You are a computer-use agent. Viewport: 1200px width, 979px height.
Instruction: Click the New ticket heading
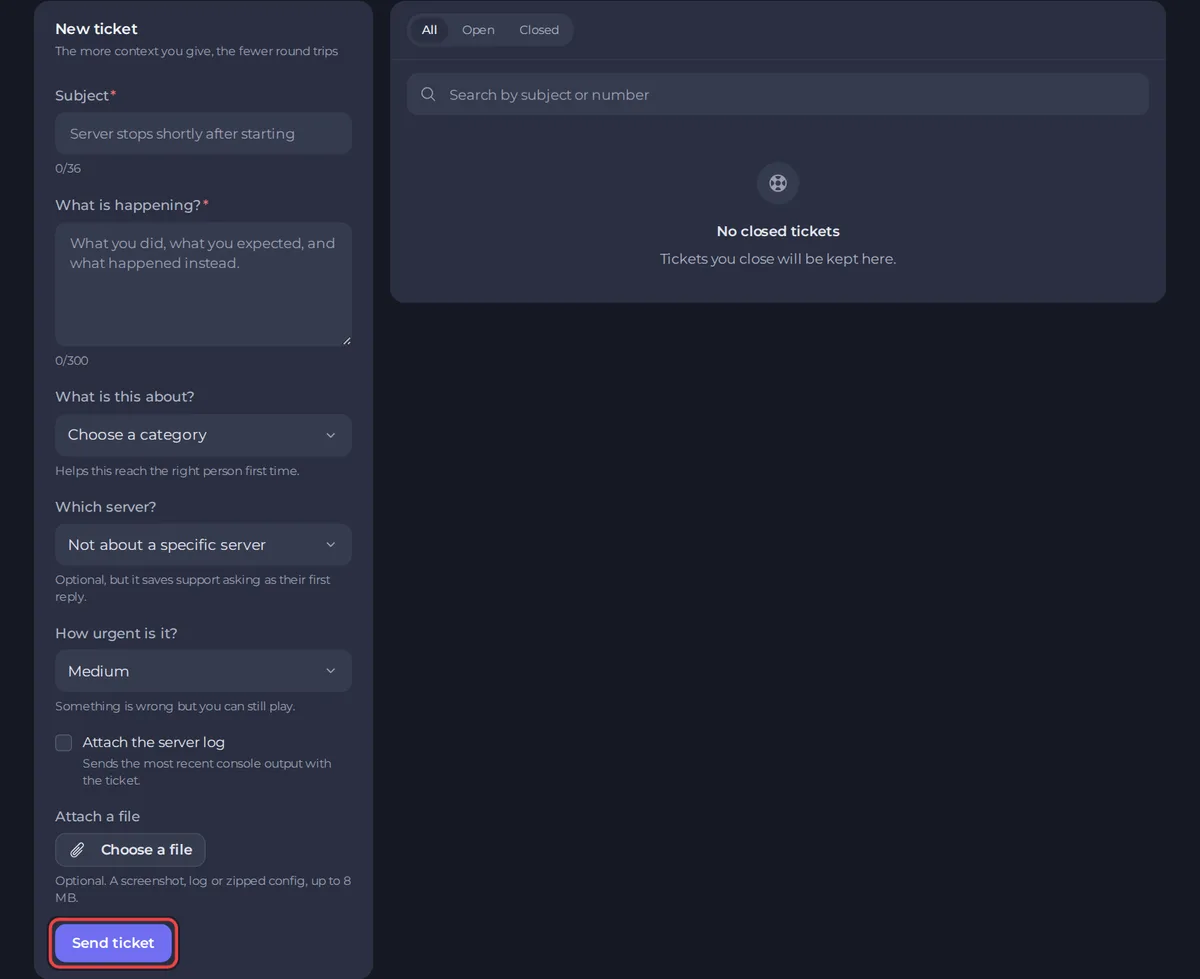(x=96, y=29)
